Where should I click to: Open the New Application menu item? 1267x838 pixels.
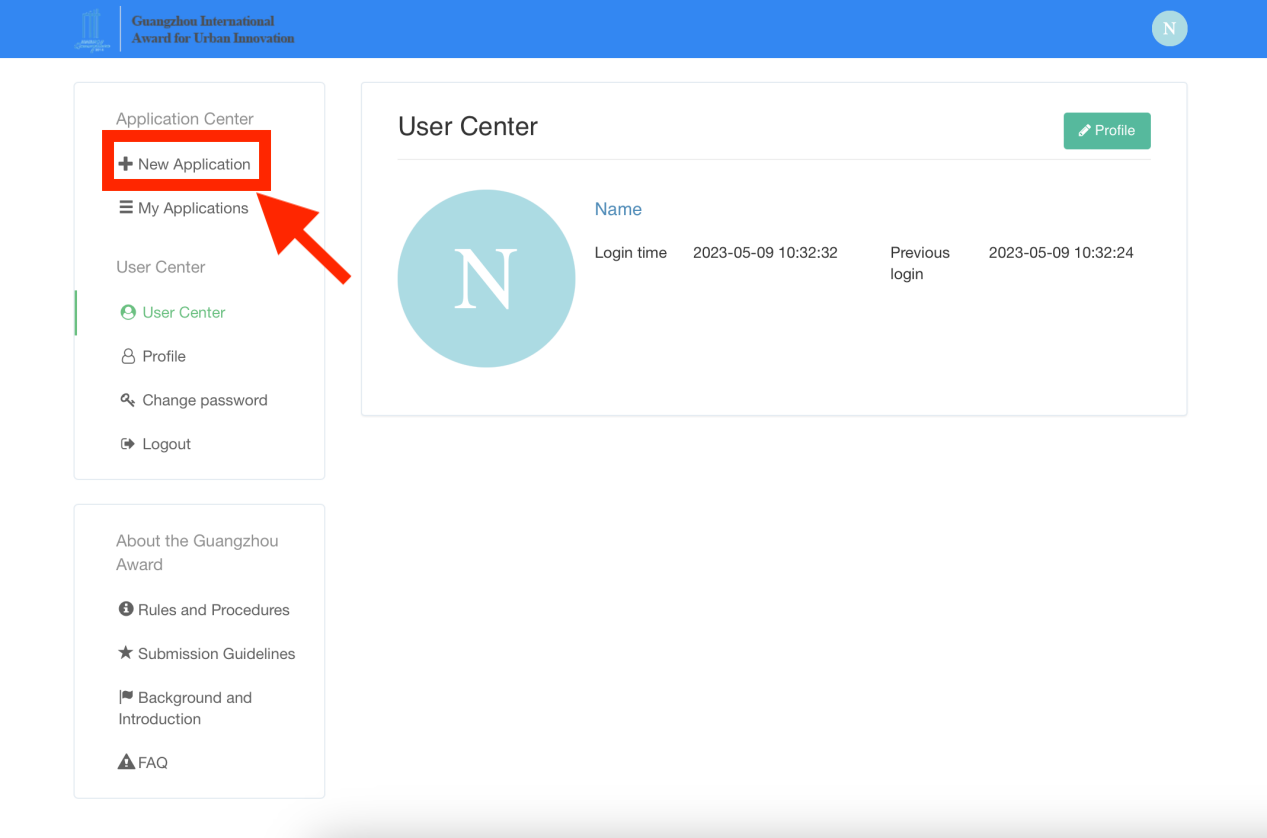point(194,164)
